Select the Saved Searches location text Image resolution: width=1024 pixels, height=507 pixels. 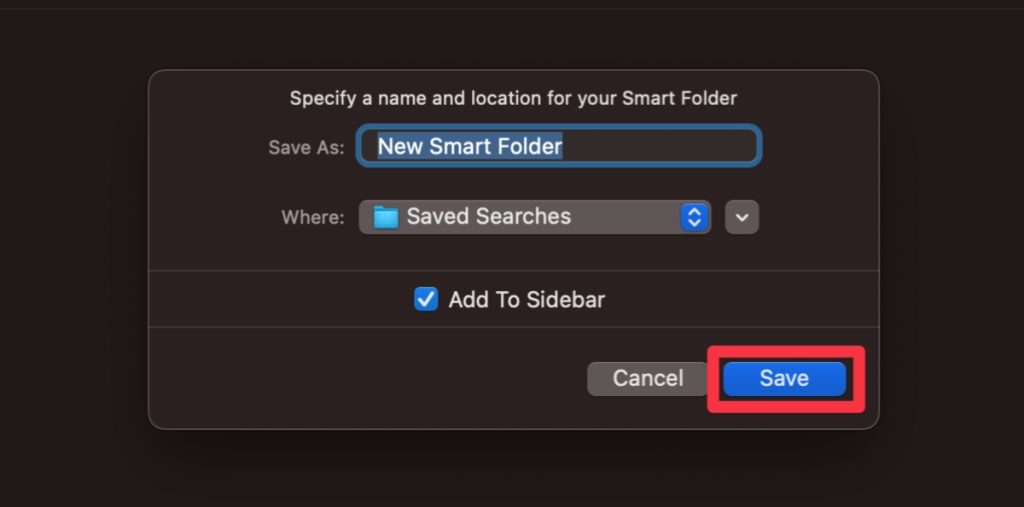[488, 217]
